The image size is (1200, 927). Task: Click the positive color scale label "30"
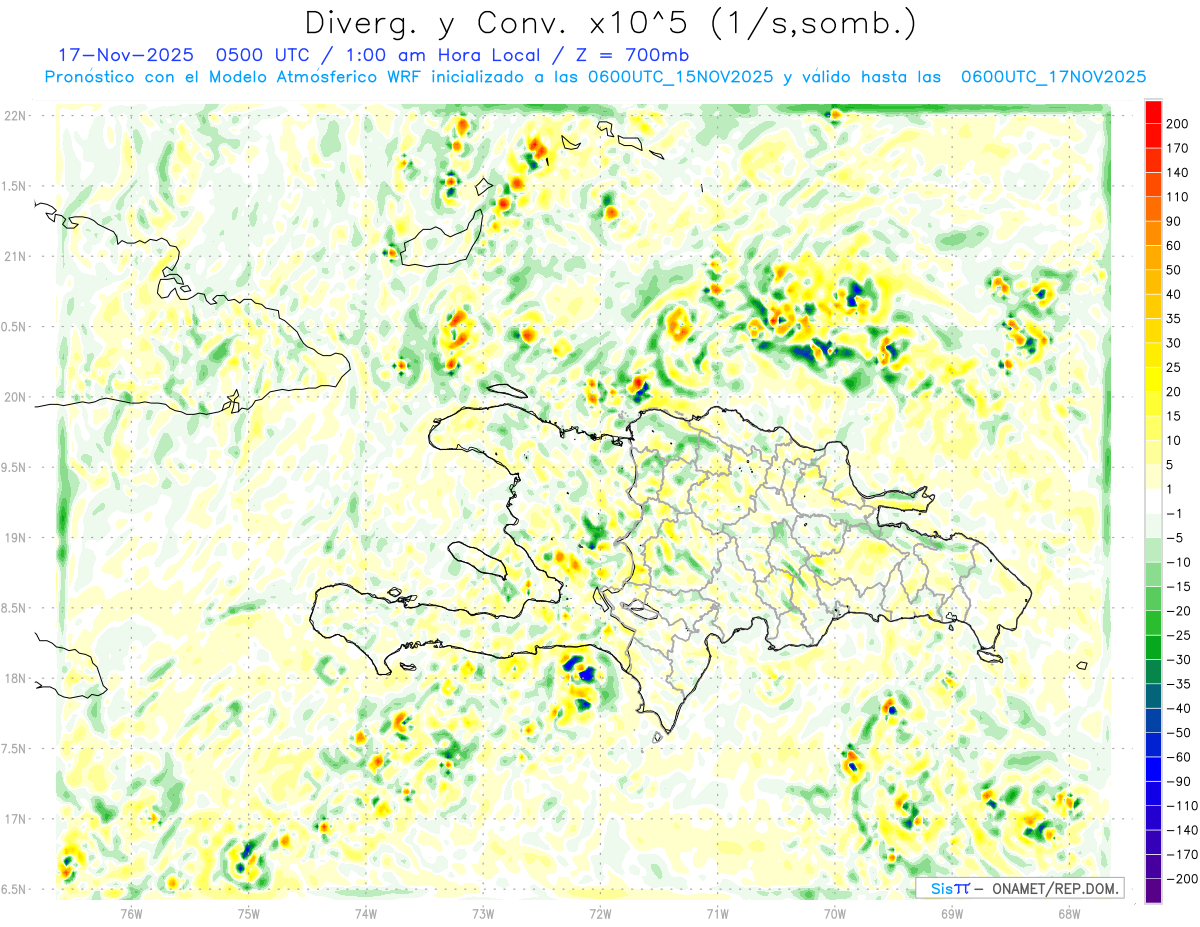tap(1175, 343)
